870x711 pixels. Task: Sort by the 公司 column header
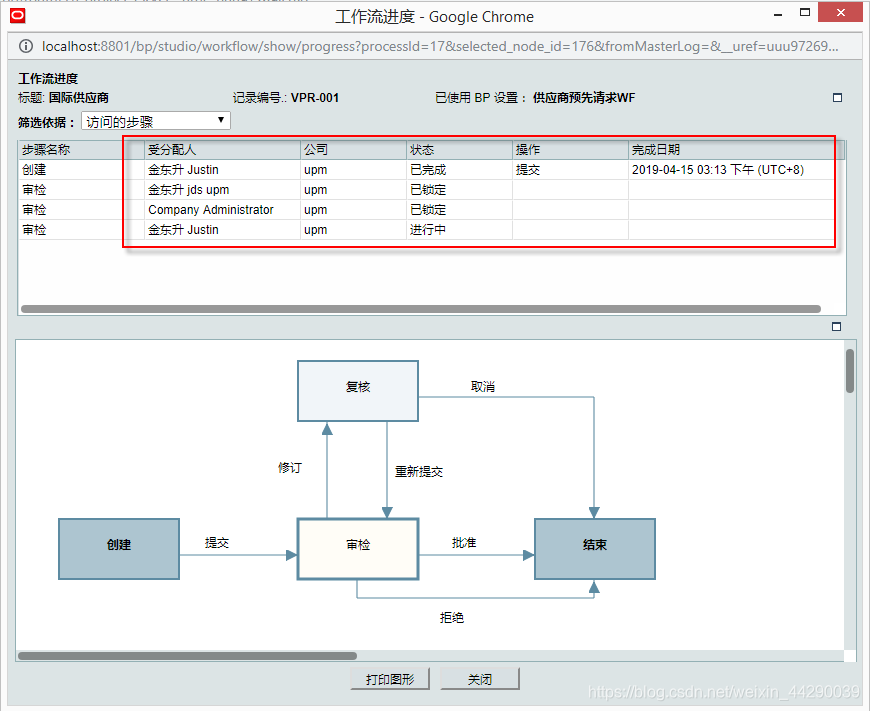(x=353, y=150)
